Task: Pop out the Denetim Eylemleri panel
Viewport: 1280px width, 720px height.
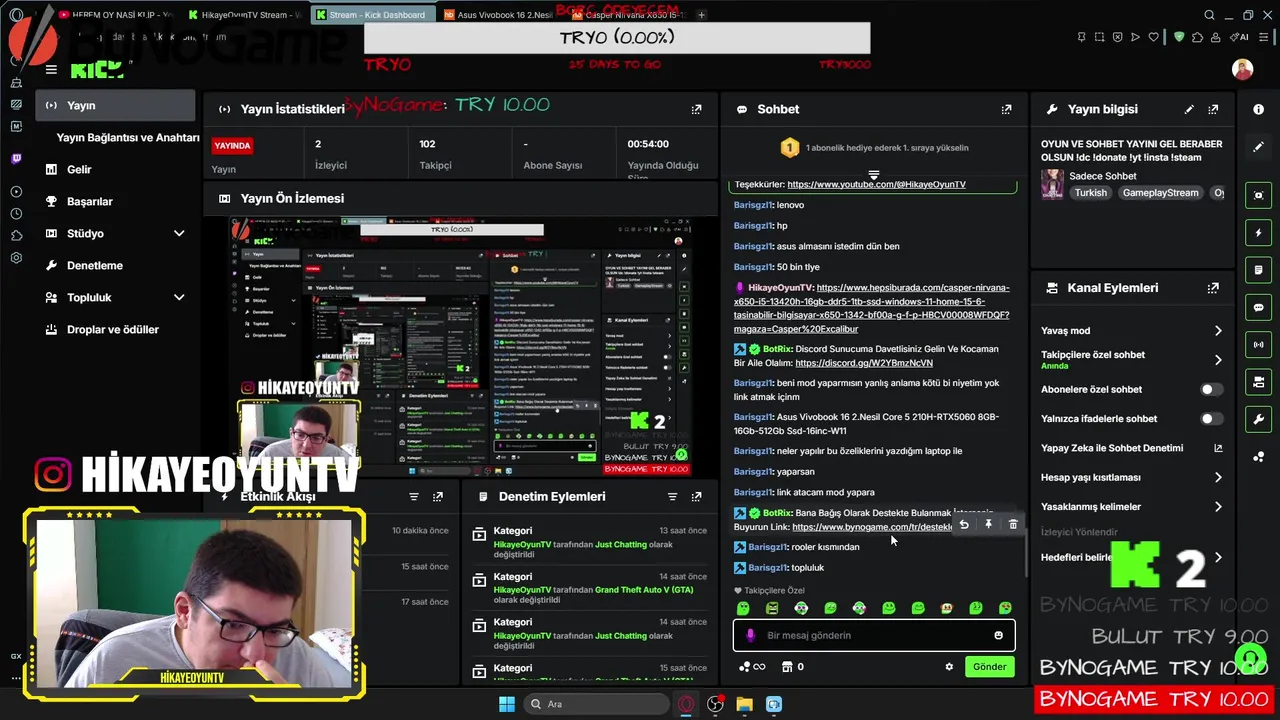Action: click(697, 496)
